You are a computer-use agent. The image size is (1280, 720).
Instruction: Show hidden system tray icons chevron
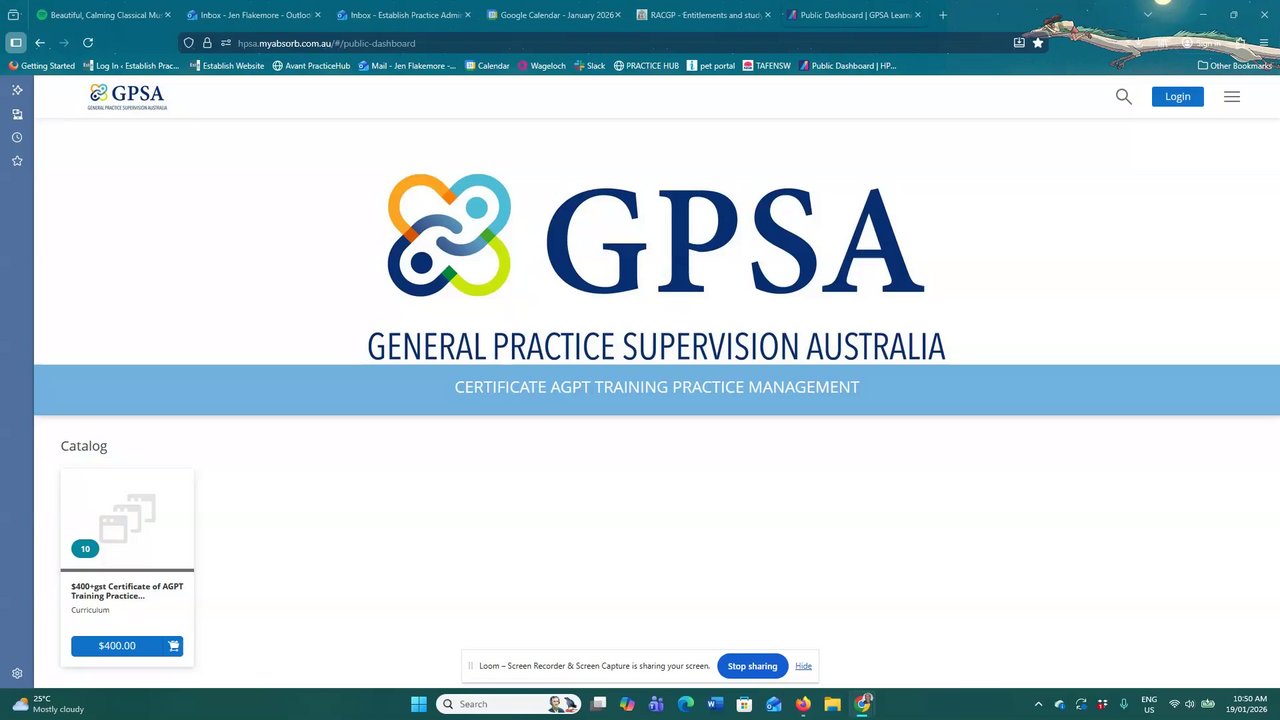1038,704
